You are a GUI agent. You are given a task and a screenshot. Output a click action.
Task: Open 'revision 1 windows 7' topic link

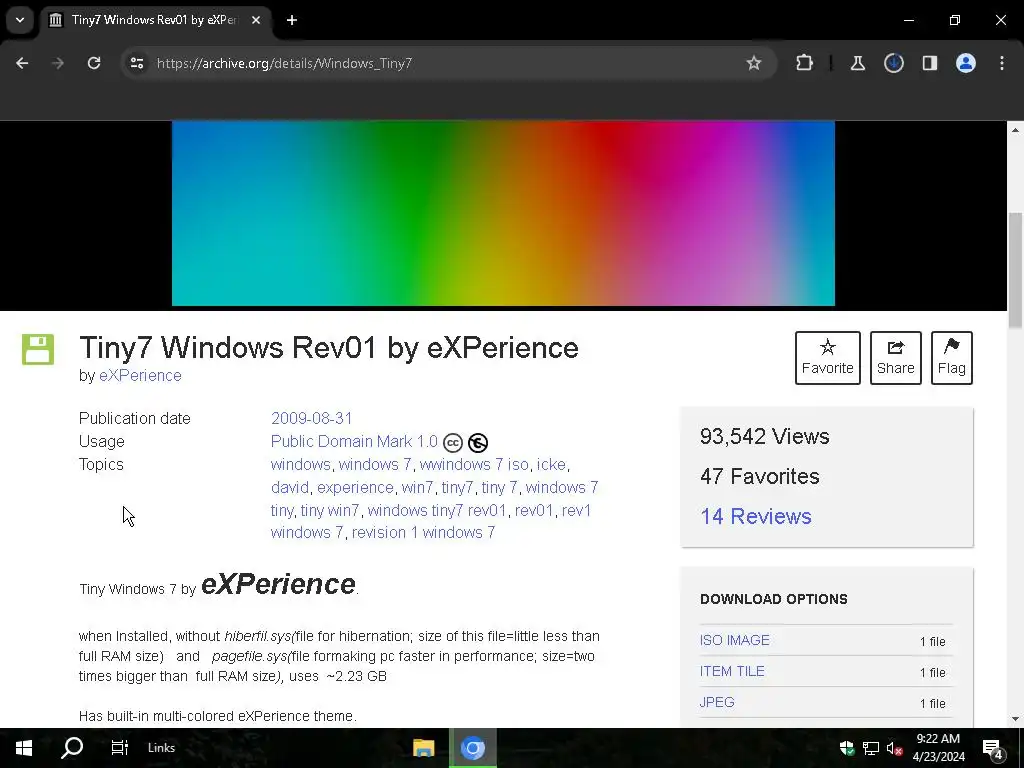(x=423, y=532)
